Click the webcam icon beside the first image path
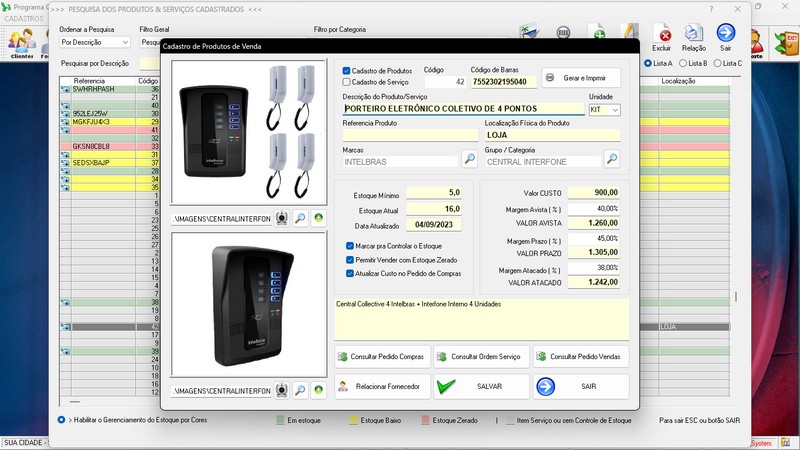Screen dimensions: 800x450 tap(282, 217)
